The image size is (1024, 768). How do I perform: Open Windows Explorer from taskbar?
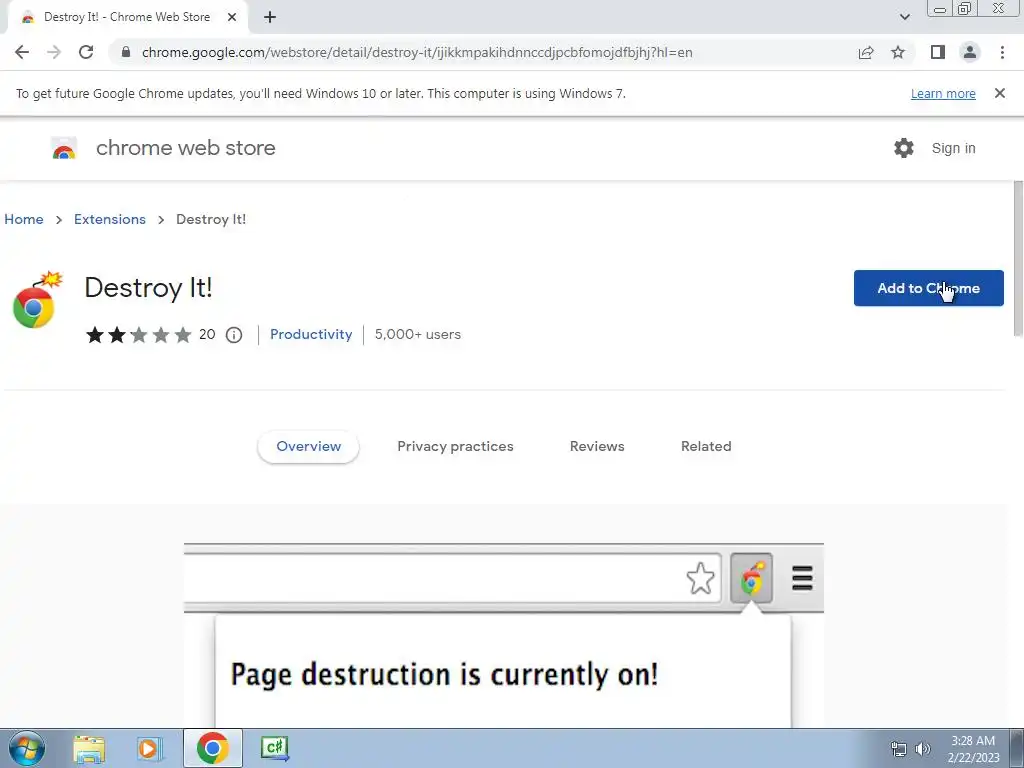[x=89, y=748]
